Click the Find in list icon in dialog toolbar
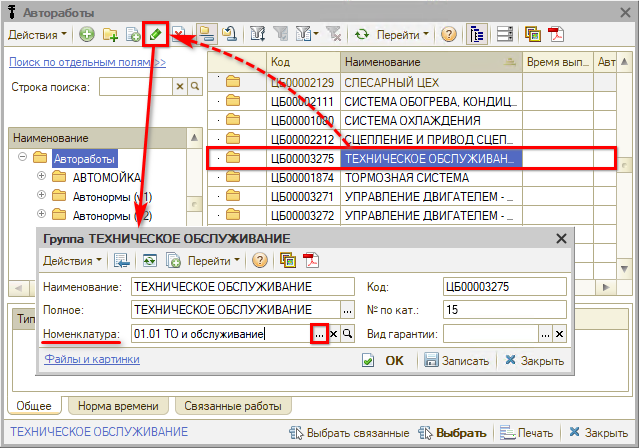Screen dimensions: 639x448 121,260
